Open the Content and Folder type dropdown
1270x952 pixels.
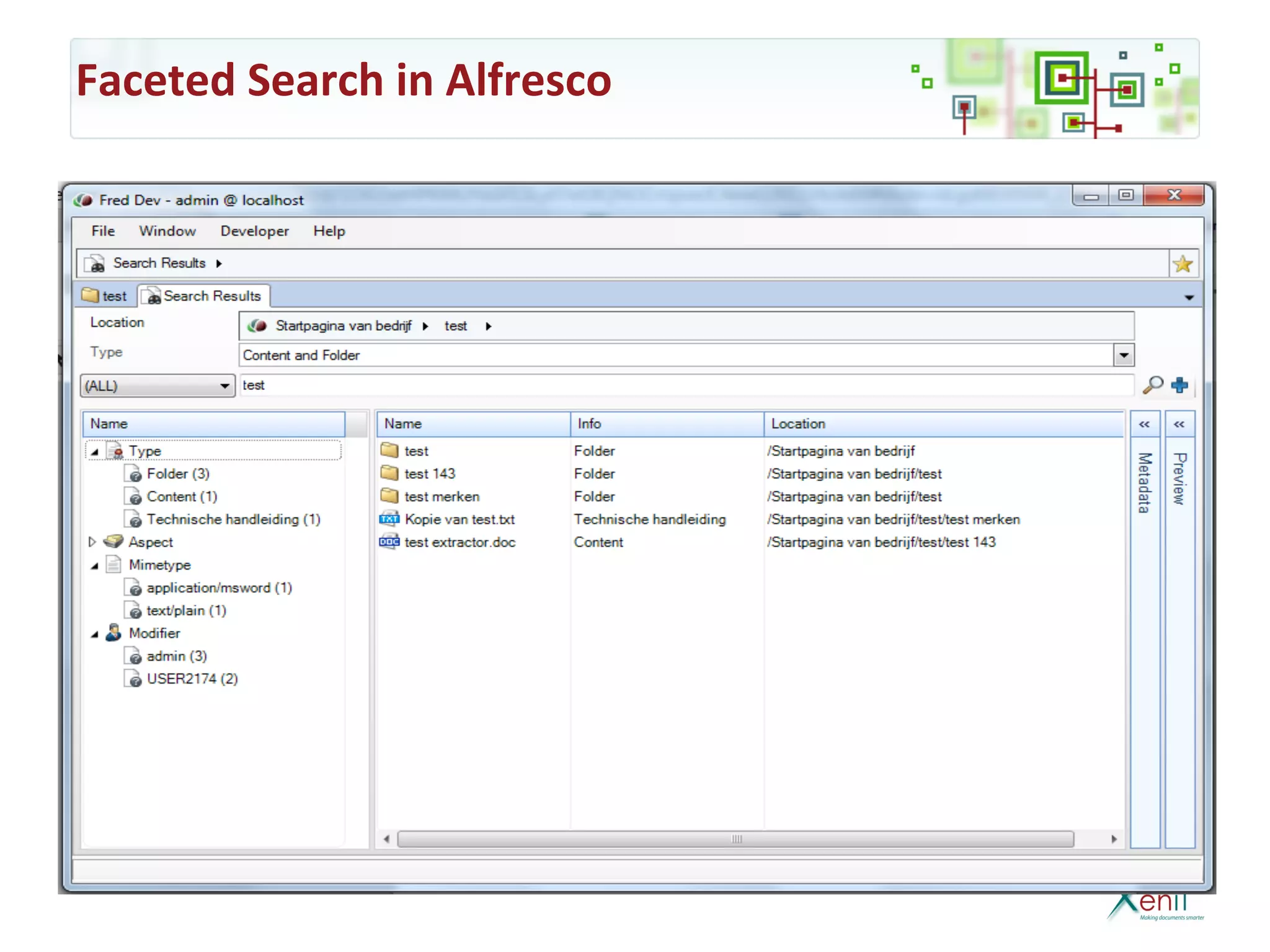[x=1124, y=356]
